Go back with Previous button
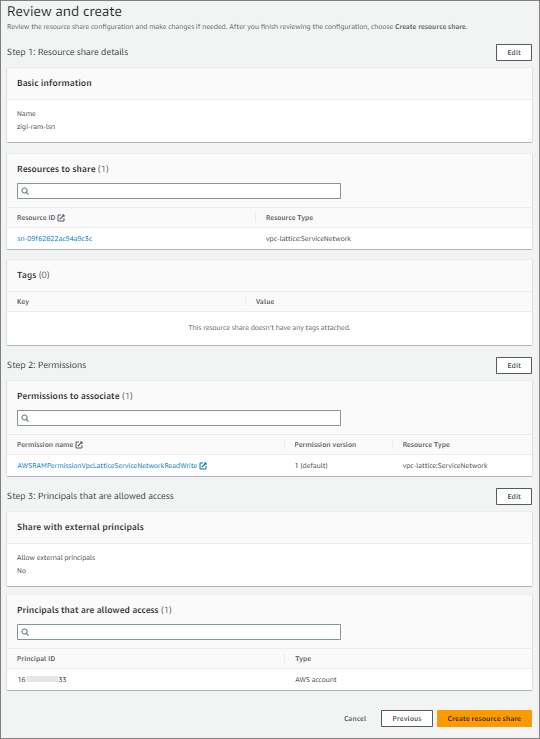540x739 pixels. [407, 719]
